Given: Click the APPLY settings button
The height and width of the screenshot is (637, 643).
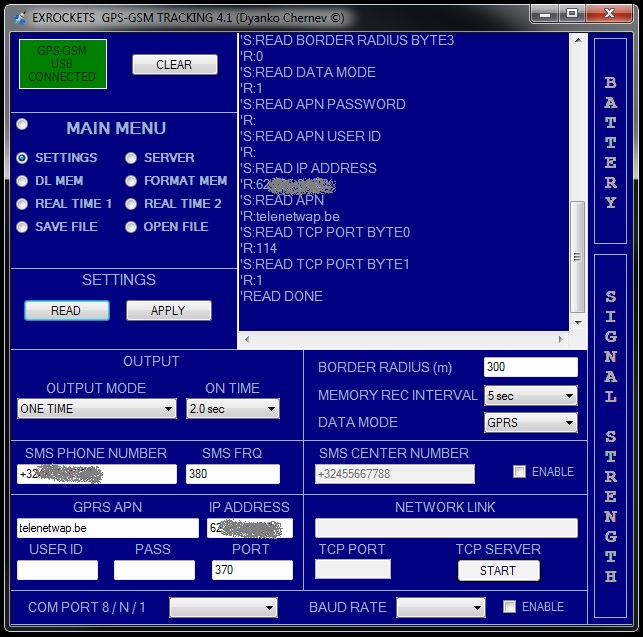Looking at the screenshot, I should pos(169,311).
